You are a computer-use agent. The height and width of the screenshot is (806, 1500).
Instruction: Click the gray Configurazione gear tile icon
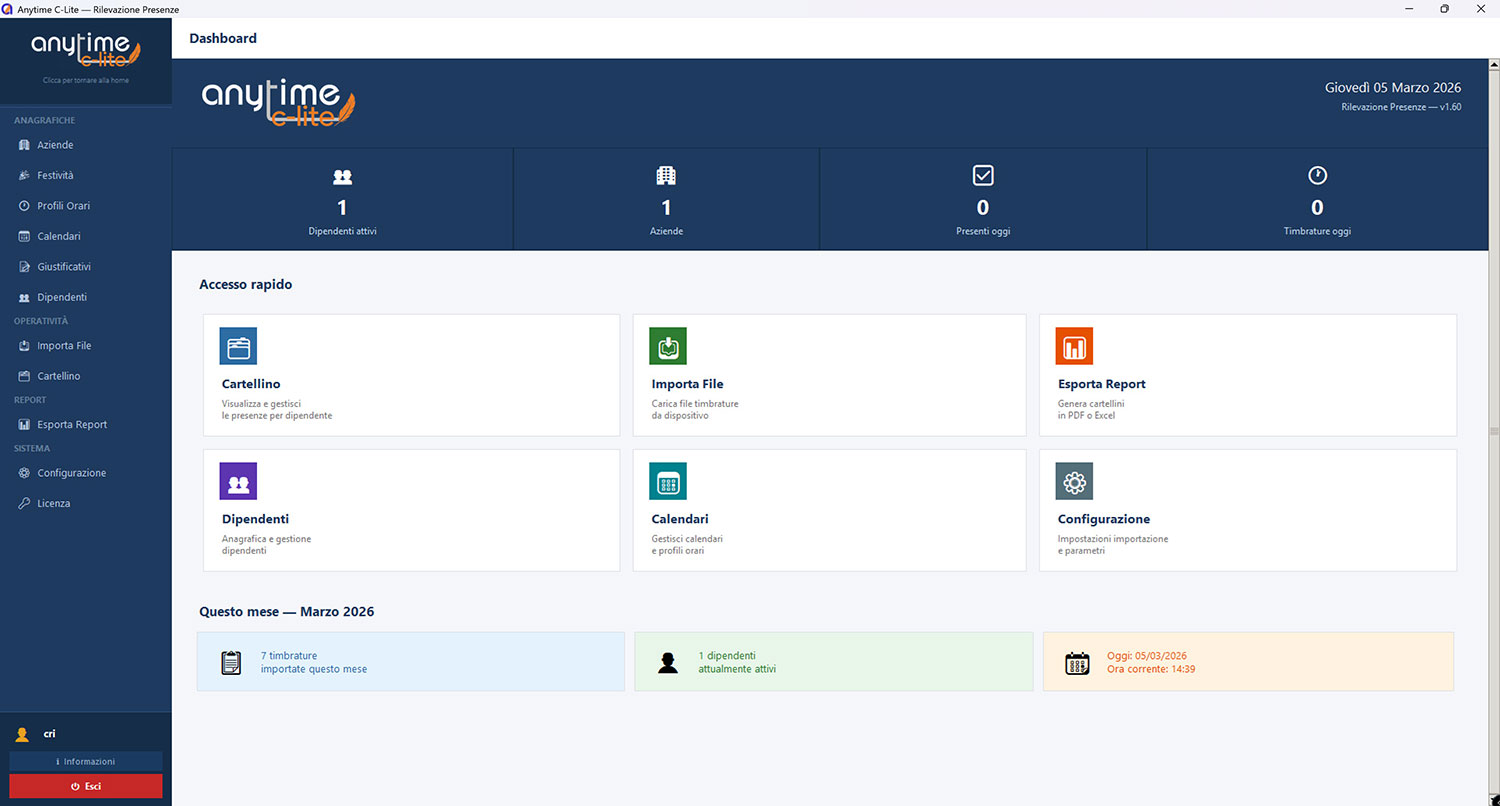1074,481
